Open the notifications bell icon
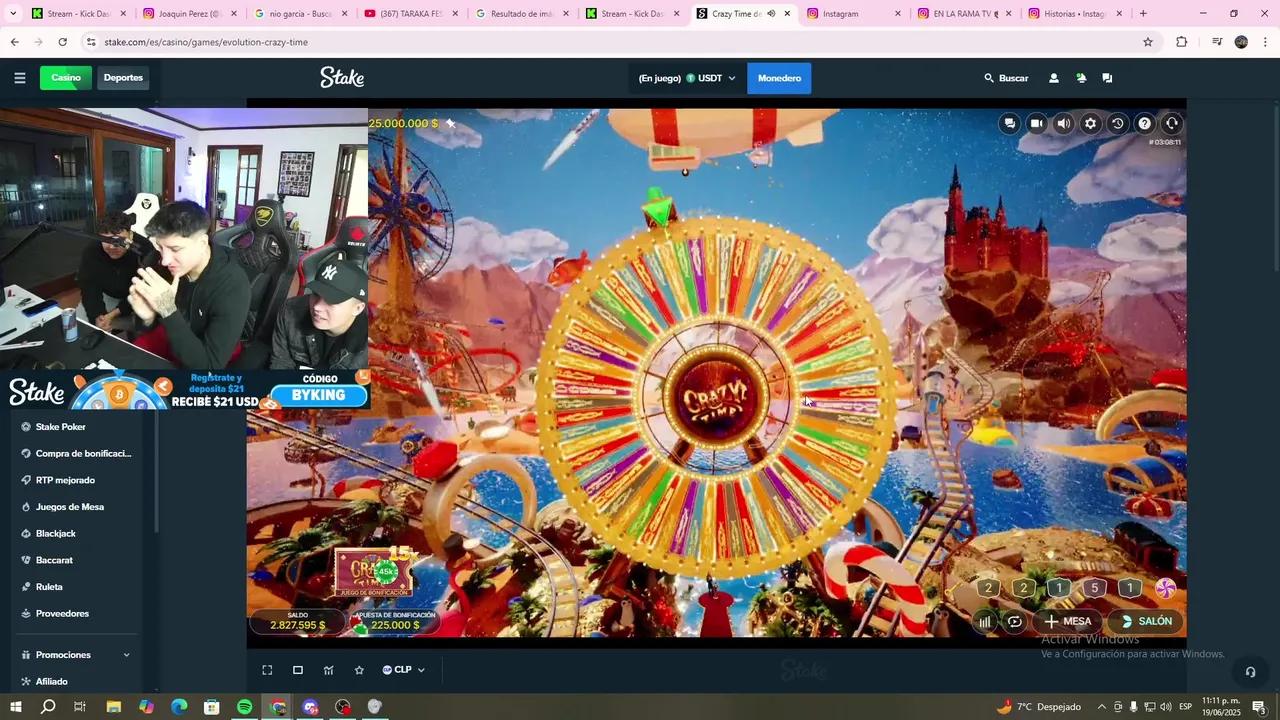The width and height of the screenshot is (1280, 720). [x=1081, y=78]
